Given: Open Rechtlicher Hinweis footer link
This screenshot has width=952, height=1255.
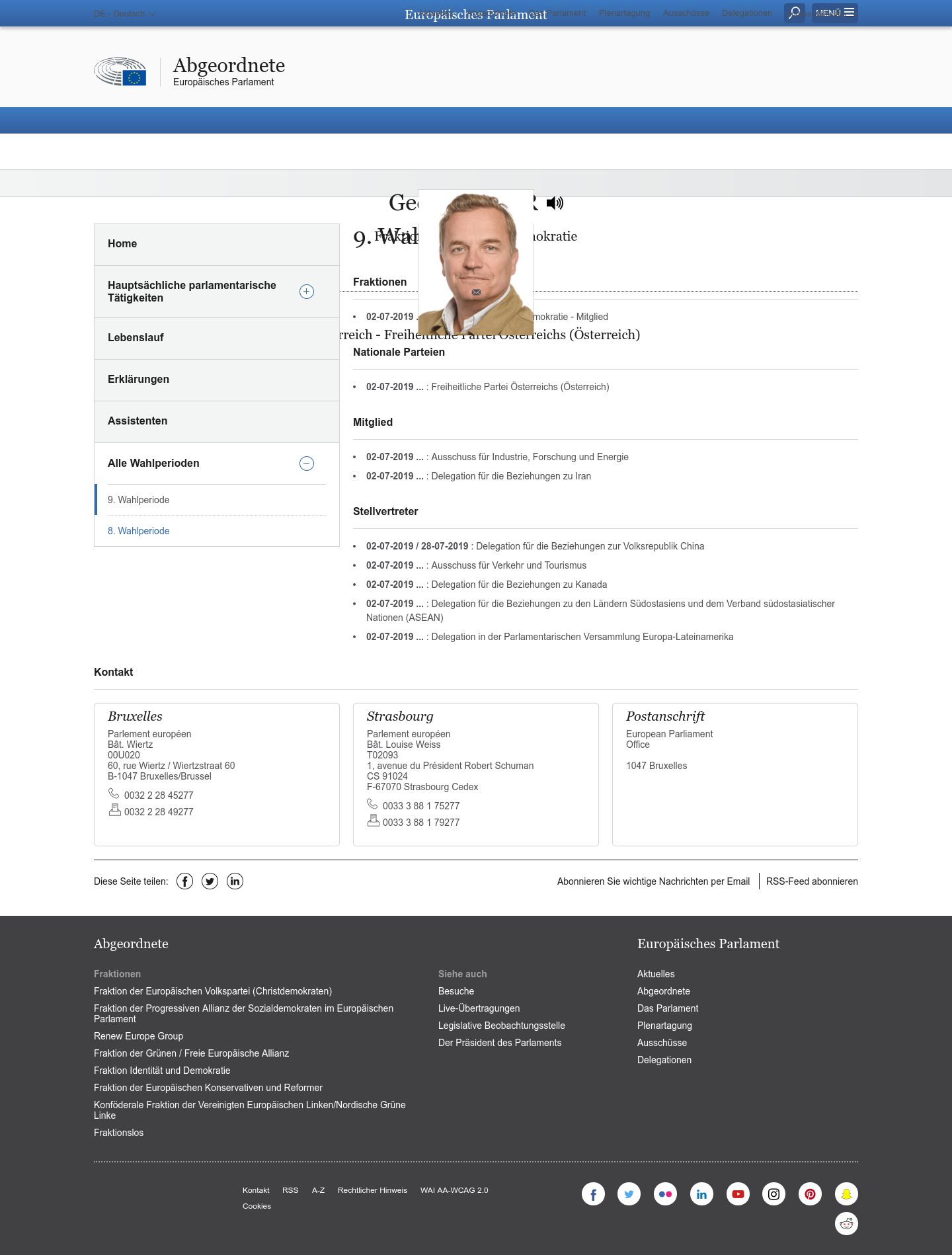Looking at the screenshot, I should 372,1190.
